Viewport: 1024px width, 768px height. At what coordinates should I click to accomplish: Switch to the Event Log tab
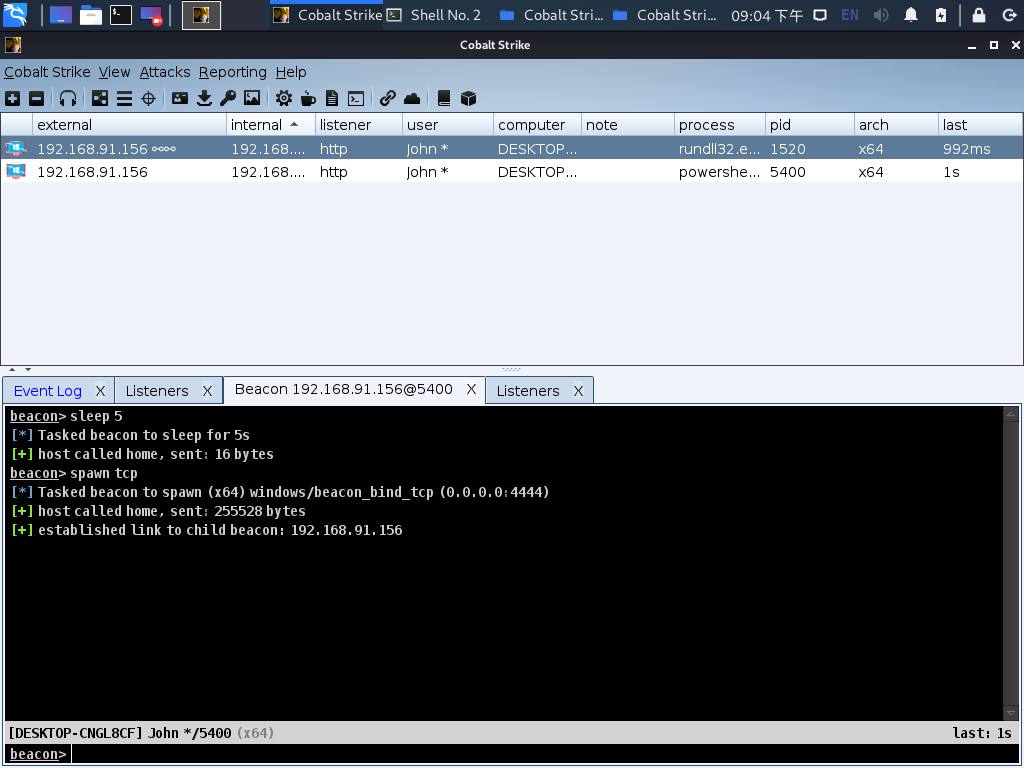47,391
